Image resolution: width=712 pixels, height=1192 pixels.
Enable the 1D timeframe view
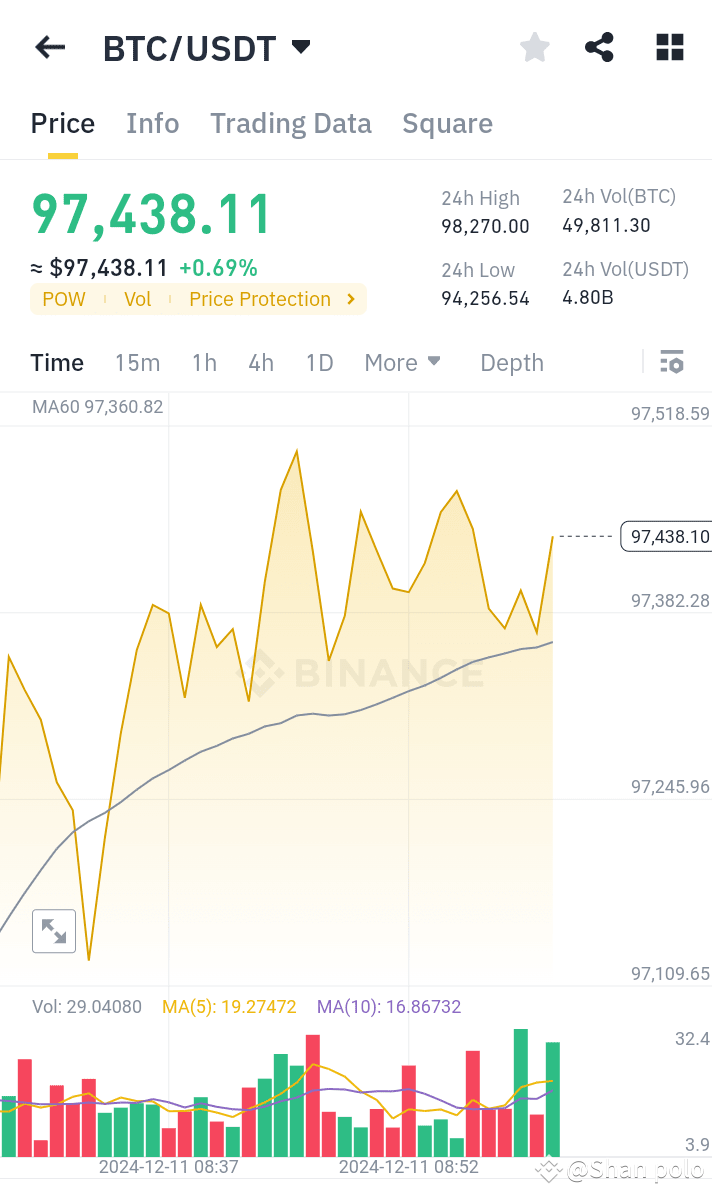click(x=319, y=362)
